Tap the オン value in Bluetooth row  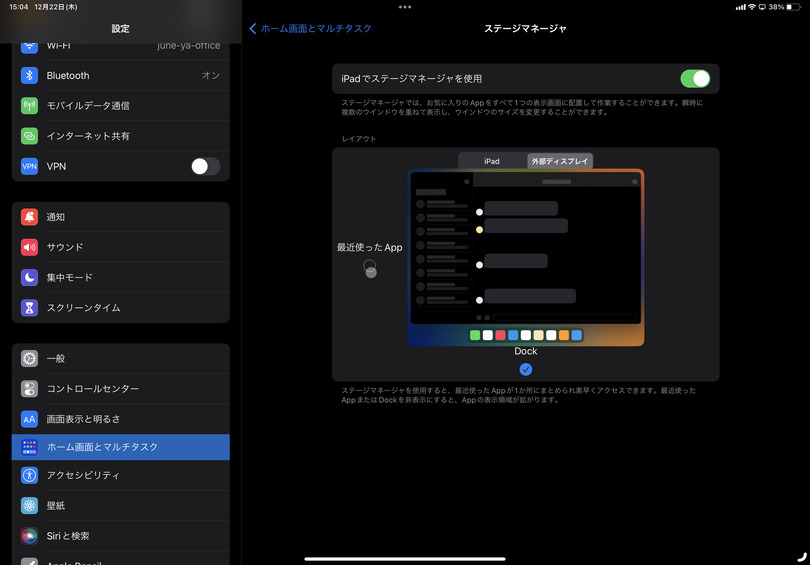(211, 75)
